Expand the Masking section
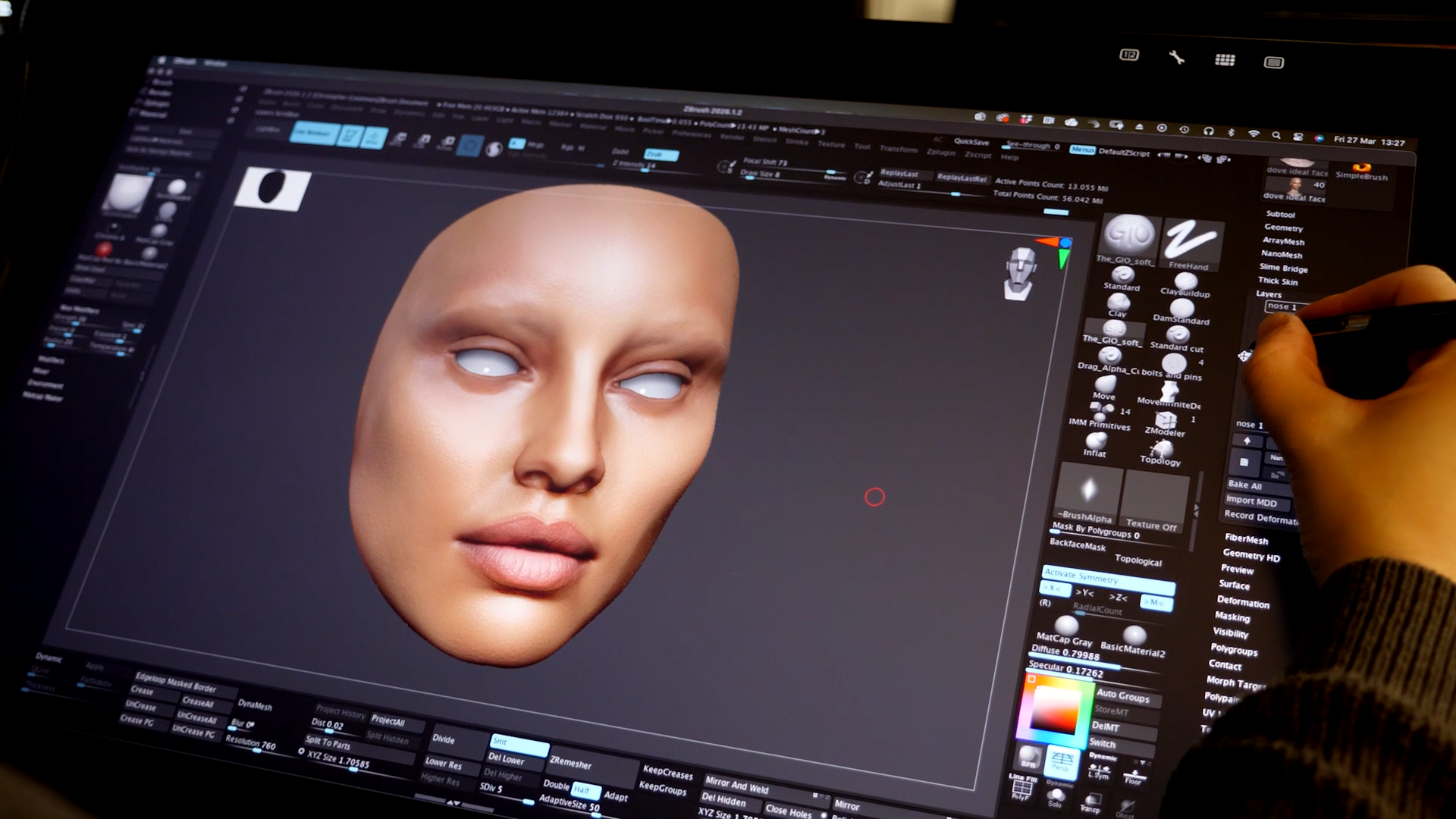The image size is (1456, 819). tap(1232, 617)
